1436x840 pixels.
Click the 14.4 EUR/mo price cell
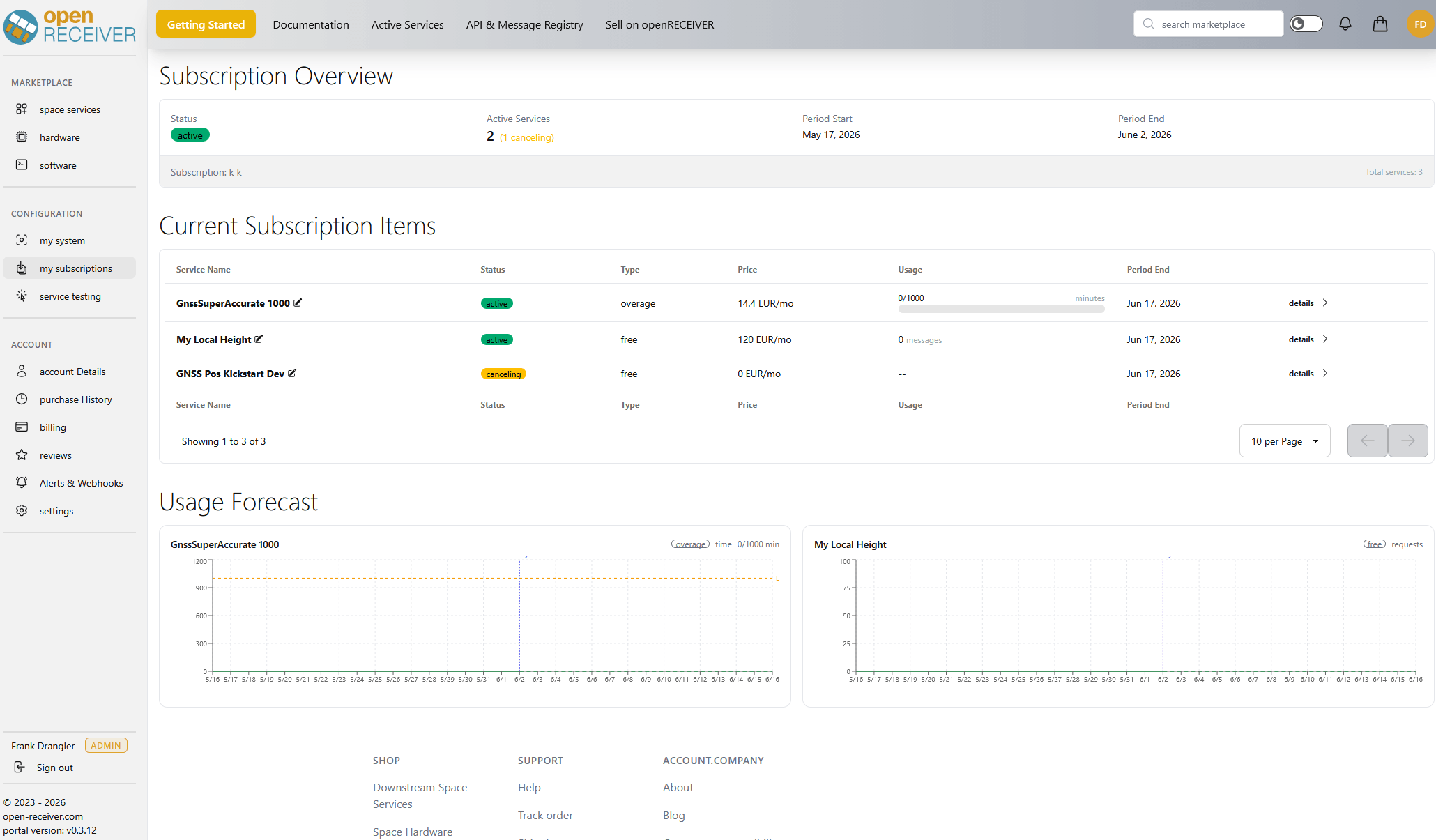[765, 303]
